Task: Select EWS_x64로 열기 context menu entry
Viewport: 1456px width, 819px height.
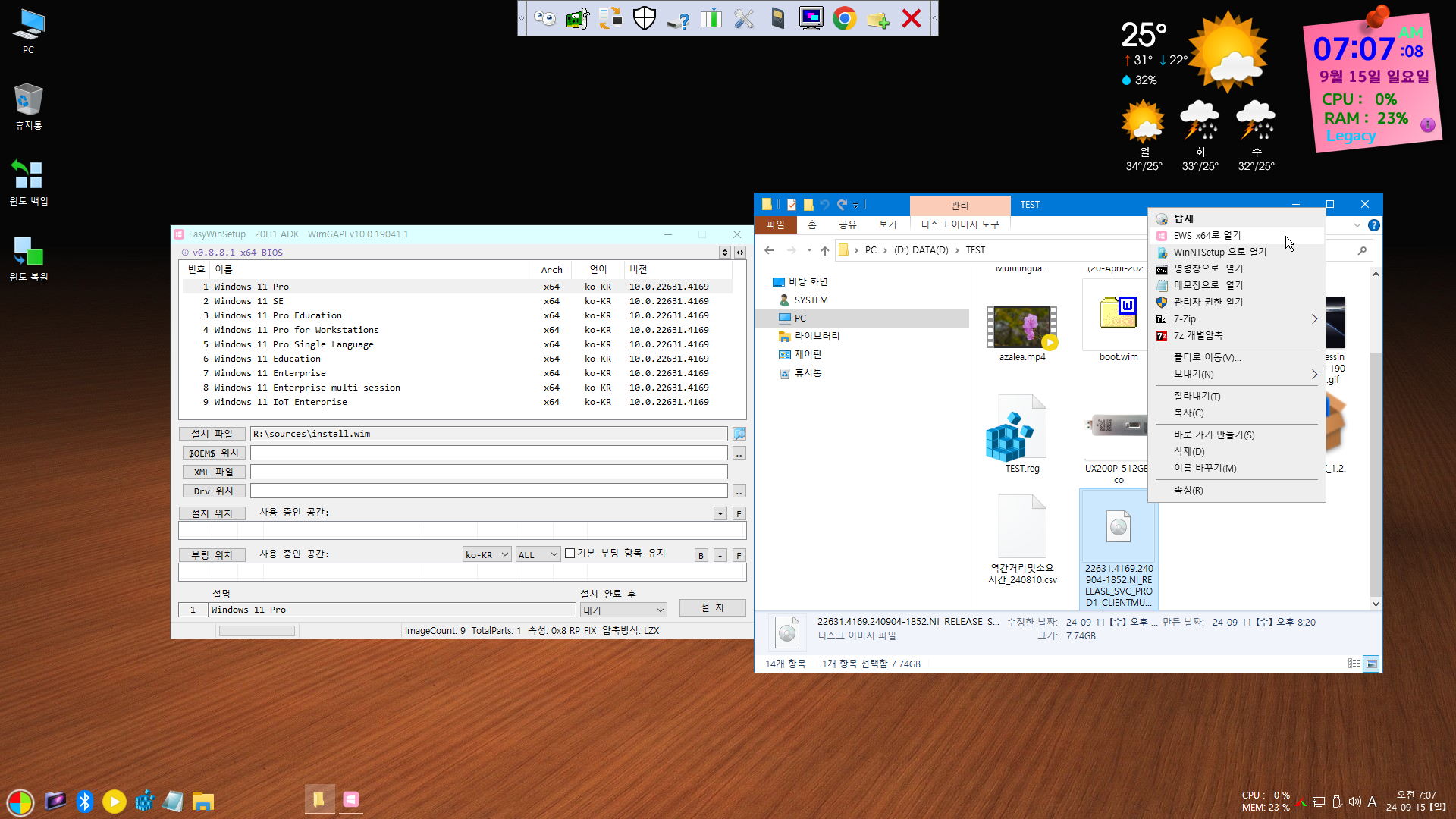Action: (x=1236, y=235)
